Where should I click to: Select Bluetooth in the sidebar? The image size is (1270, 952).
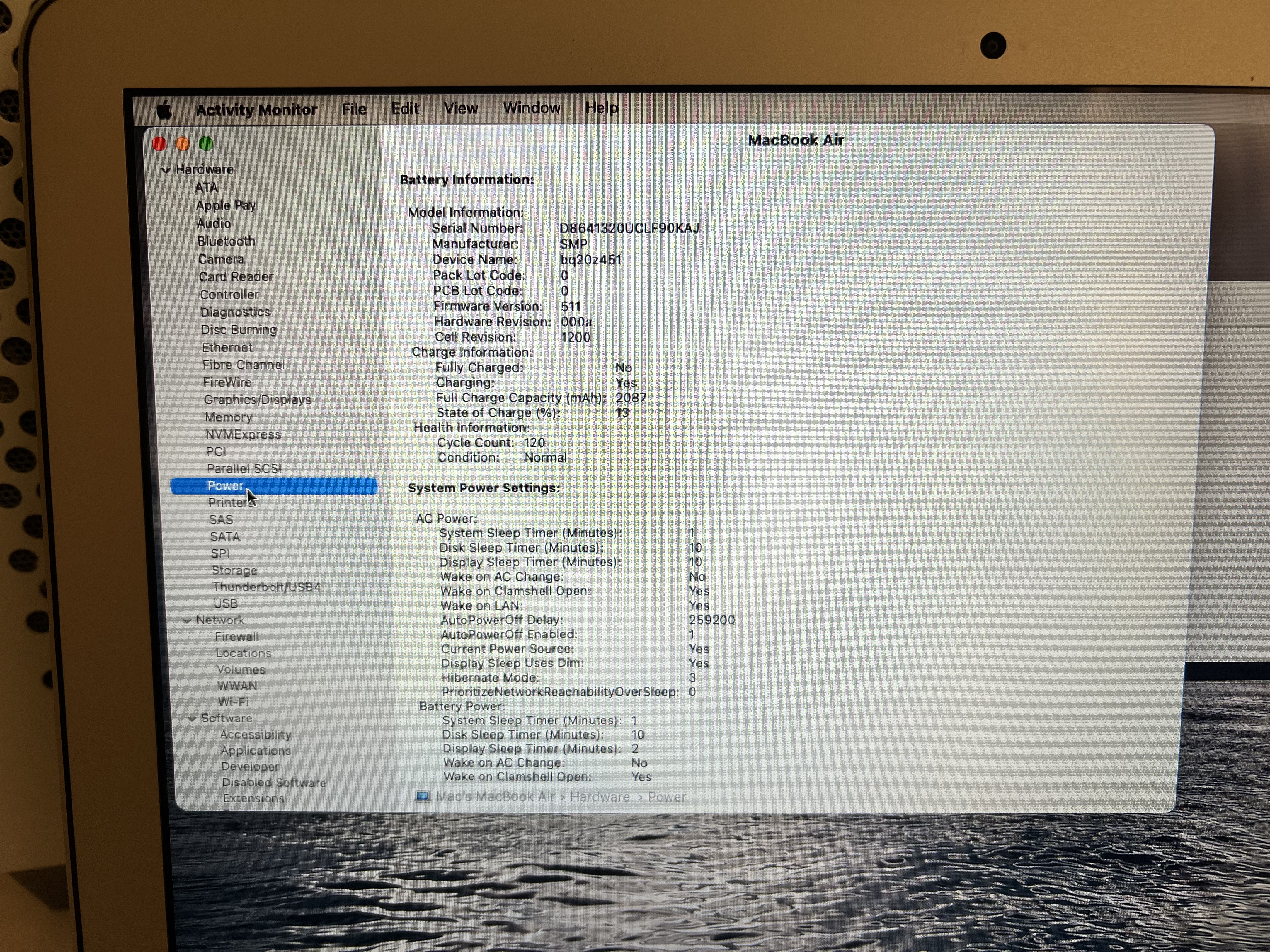[x=226, y=241]
